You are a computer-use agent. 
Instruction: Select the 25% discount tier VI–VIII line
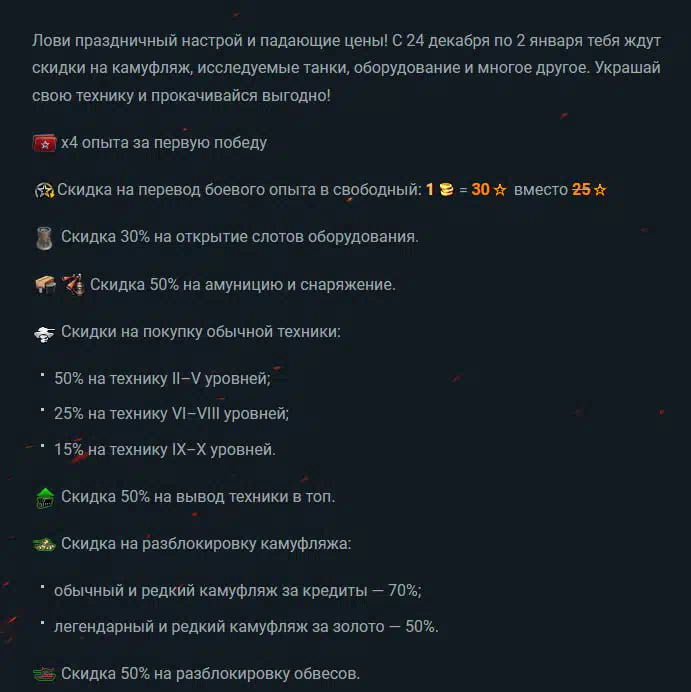coord(171,414)
